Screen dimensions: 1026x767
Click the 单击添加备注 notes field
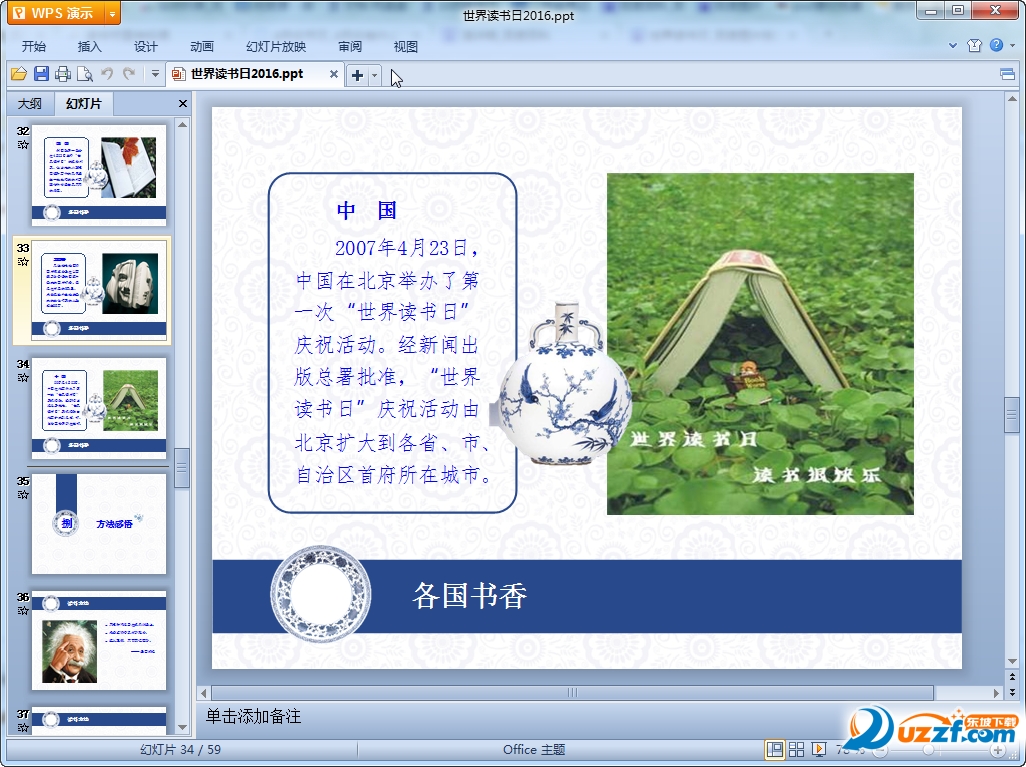coord(254,717)
